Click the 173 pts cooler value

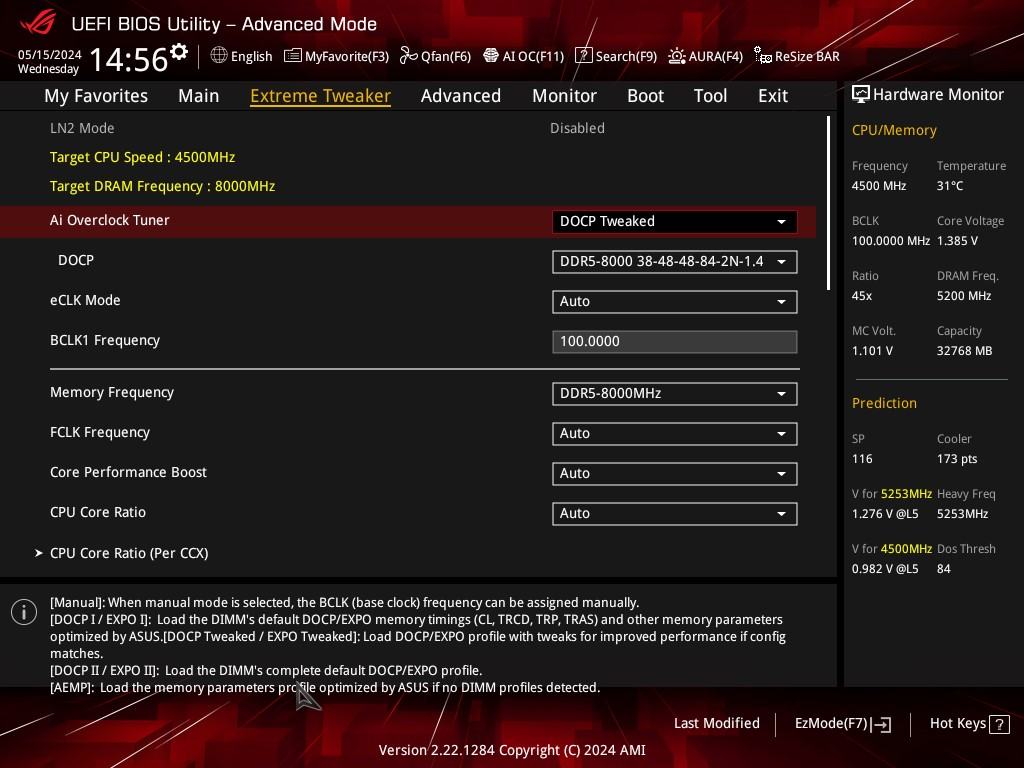click(x=957, y=459)
